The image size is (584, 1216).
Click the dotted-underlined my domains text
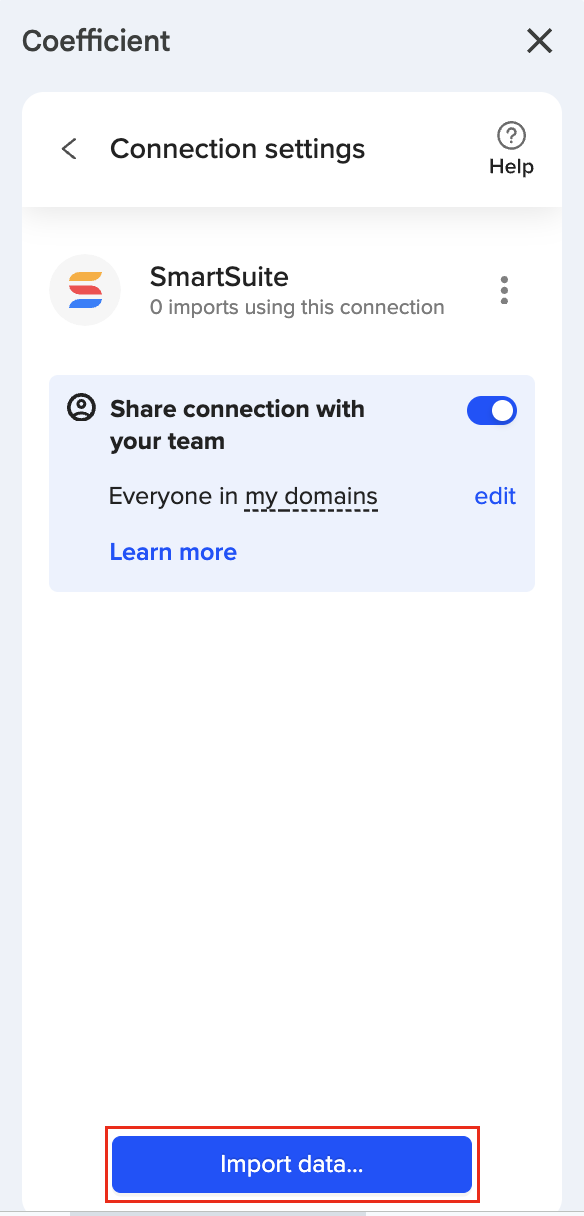point(311,496)
